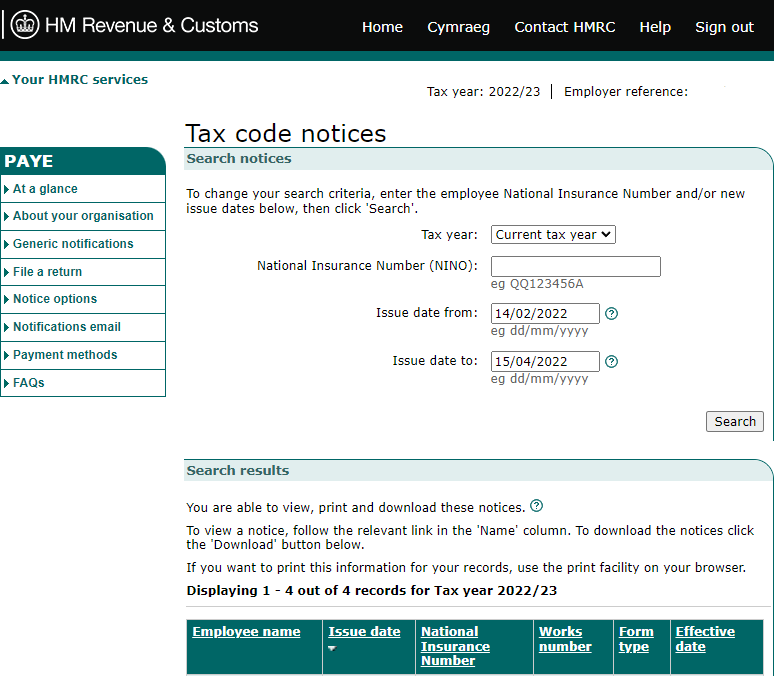This screenshot has width=776, height=676.
Task: Sort results by Works number
Action: coord(565,639)
